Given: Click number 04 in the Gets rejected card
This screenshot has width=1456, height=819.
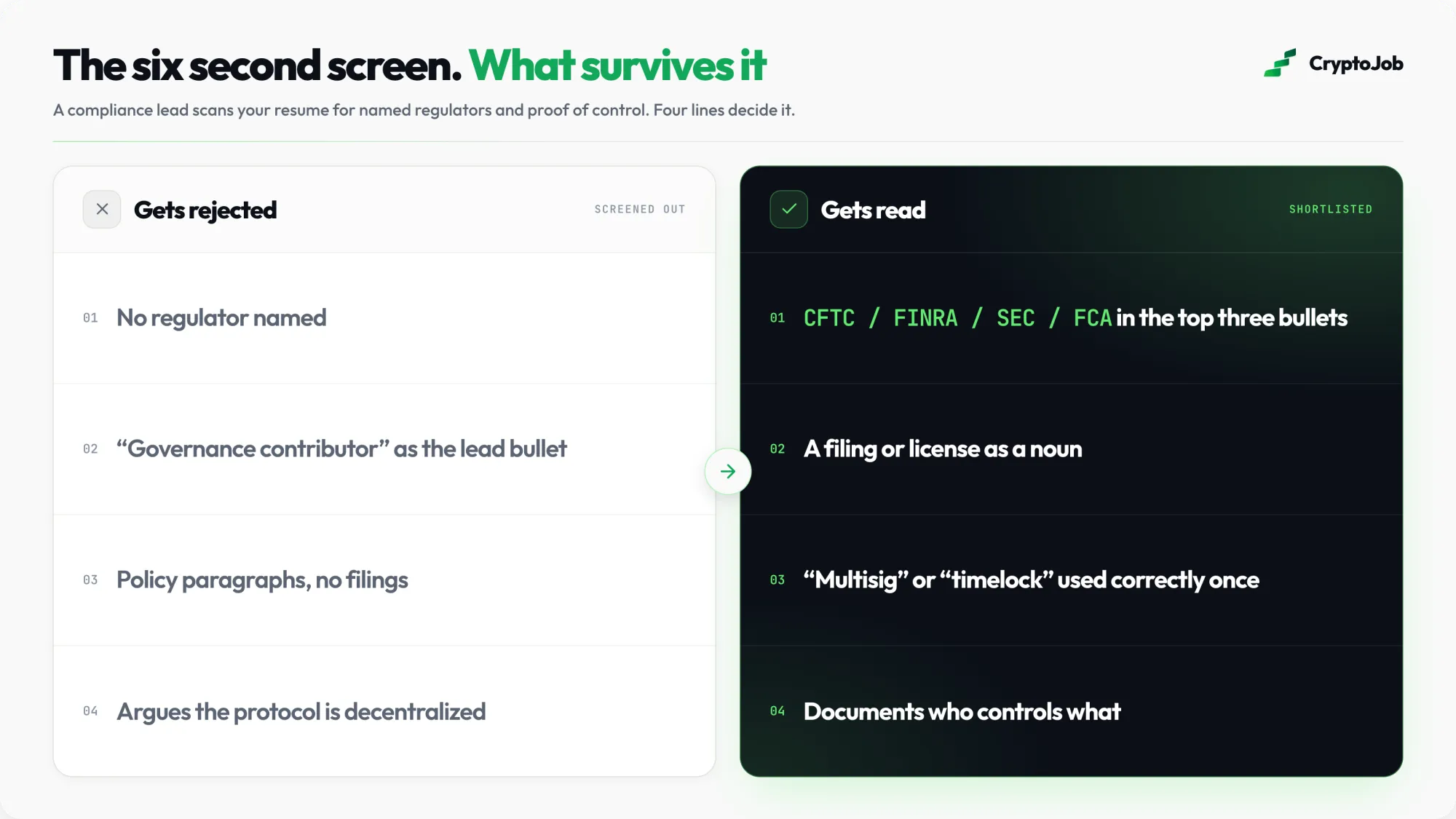Looking at the screenshot, I should (90, 711).
